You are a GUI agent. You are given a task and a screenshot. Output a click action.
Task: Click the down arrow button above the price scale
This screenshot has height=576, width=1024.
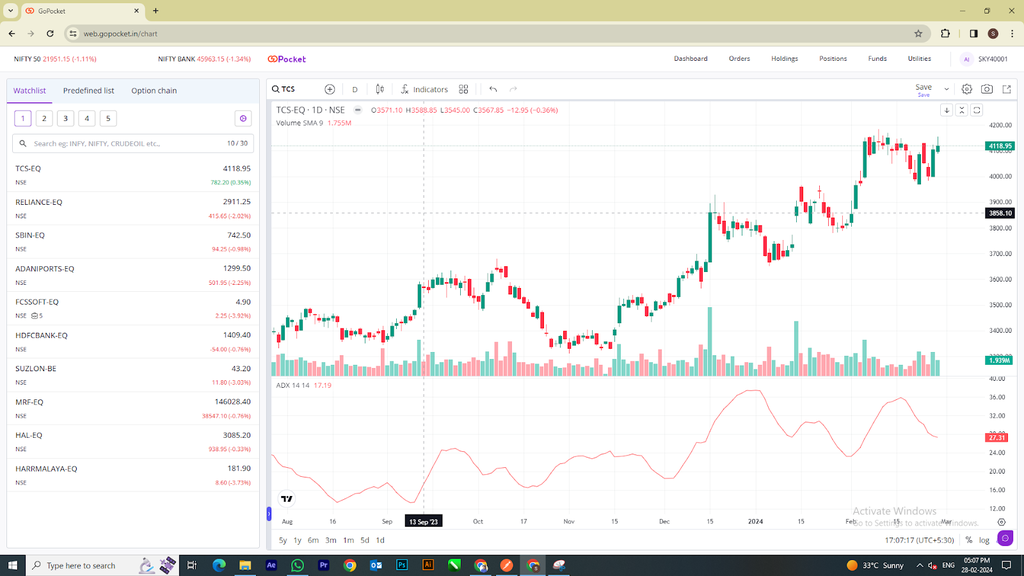tap(946, 110)
